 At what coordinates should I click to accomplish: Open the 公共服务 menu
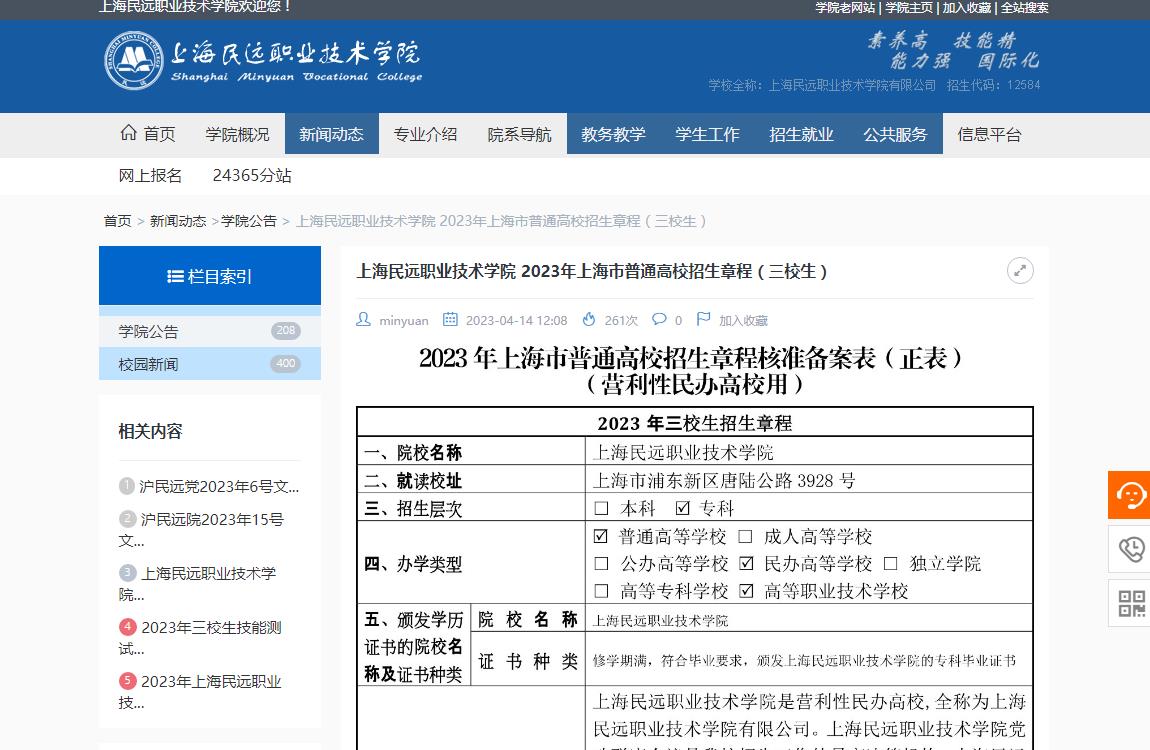point(895,134)
